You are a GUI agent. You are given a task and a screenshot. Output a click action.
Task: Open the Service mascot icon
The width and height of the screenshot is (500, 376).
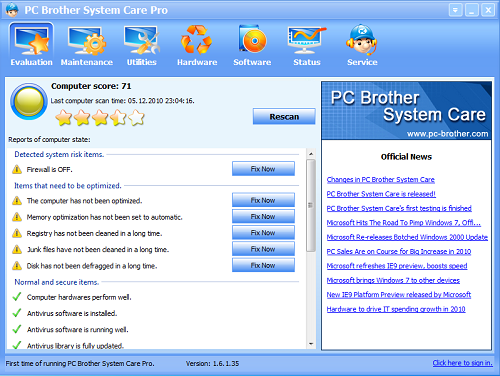click(x=362, y=40)
